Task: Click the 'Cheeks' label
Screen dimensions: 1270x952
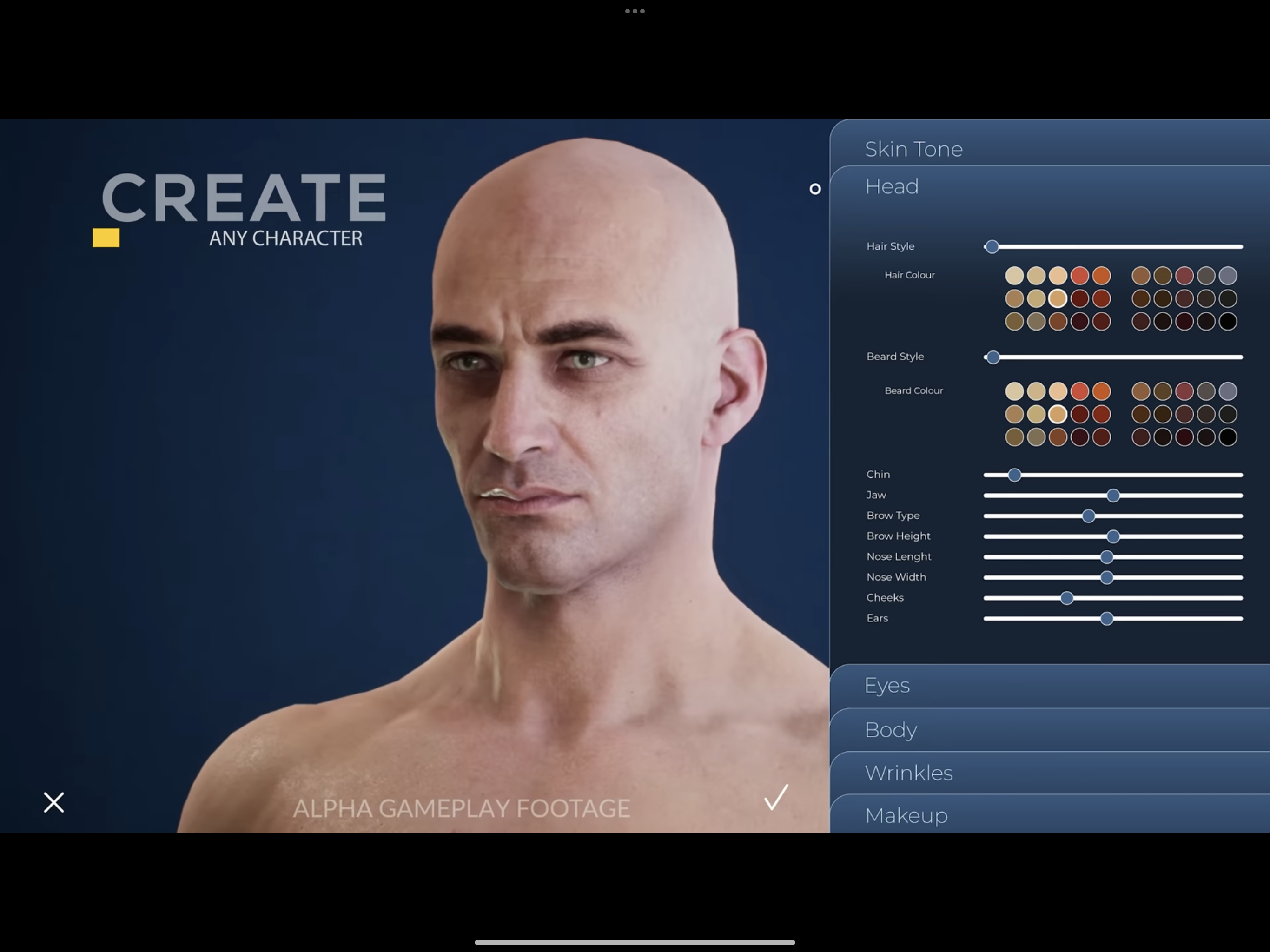Action: 885,598
